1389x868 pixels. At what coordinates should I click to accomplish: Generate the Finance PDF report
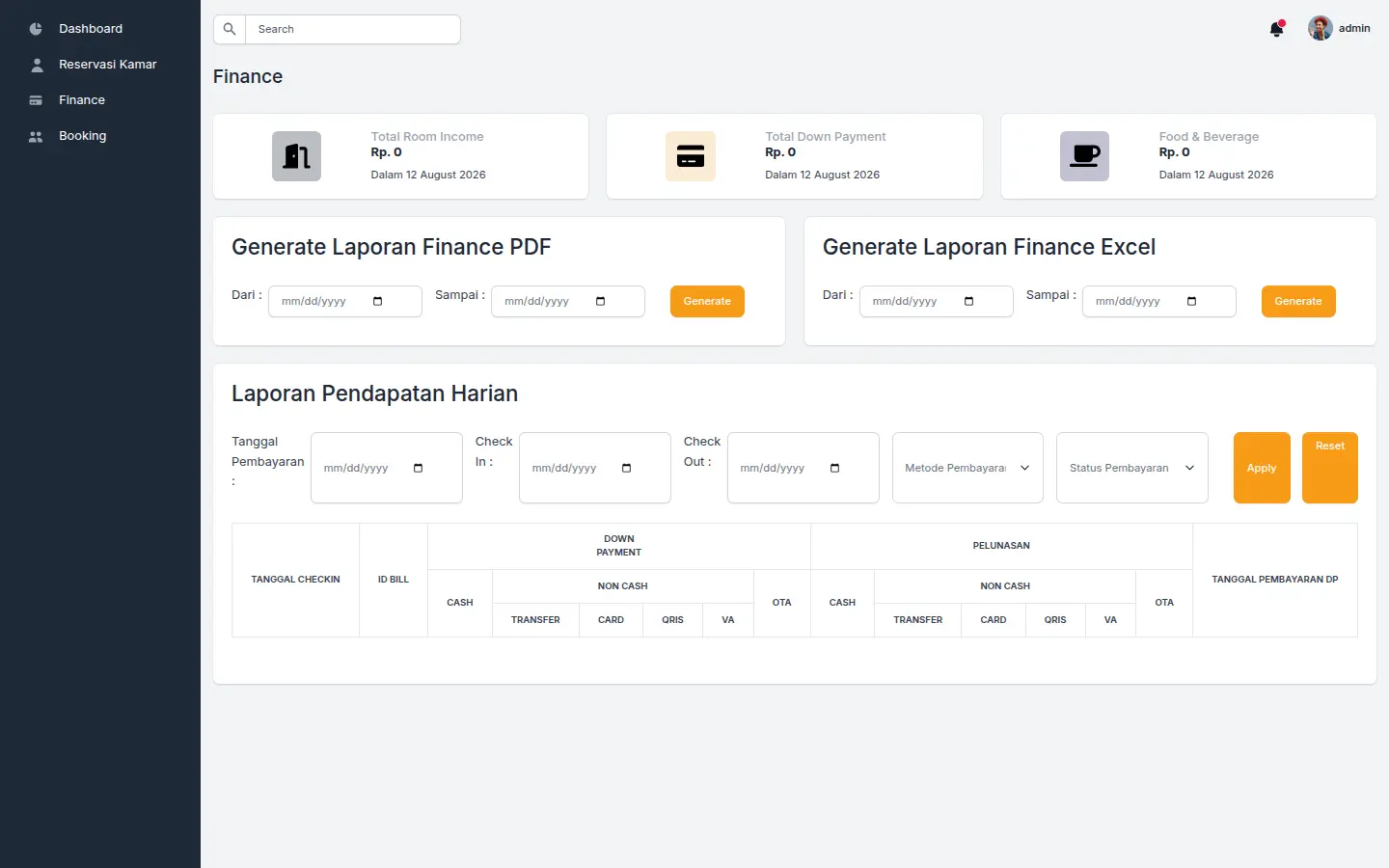707,301
